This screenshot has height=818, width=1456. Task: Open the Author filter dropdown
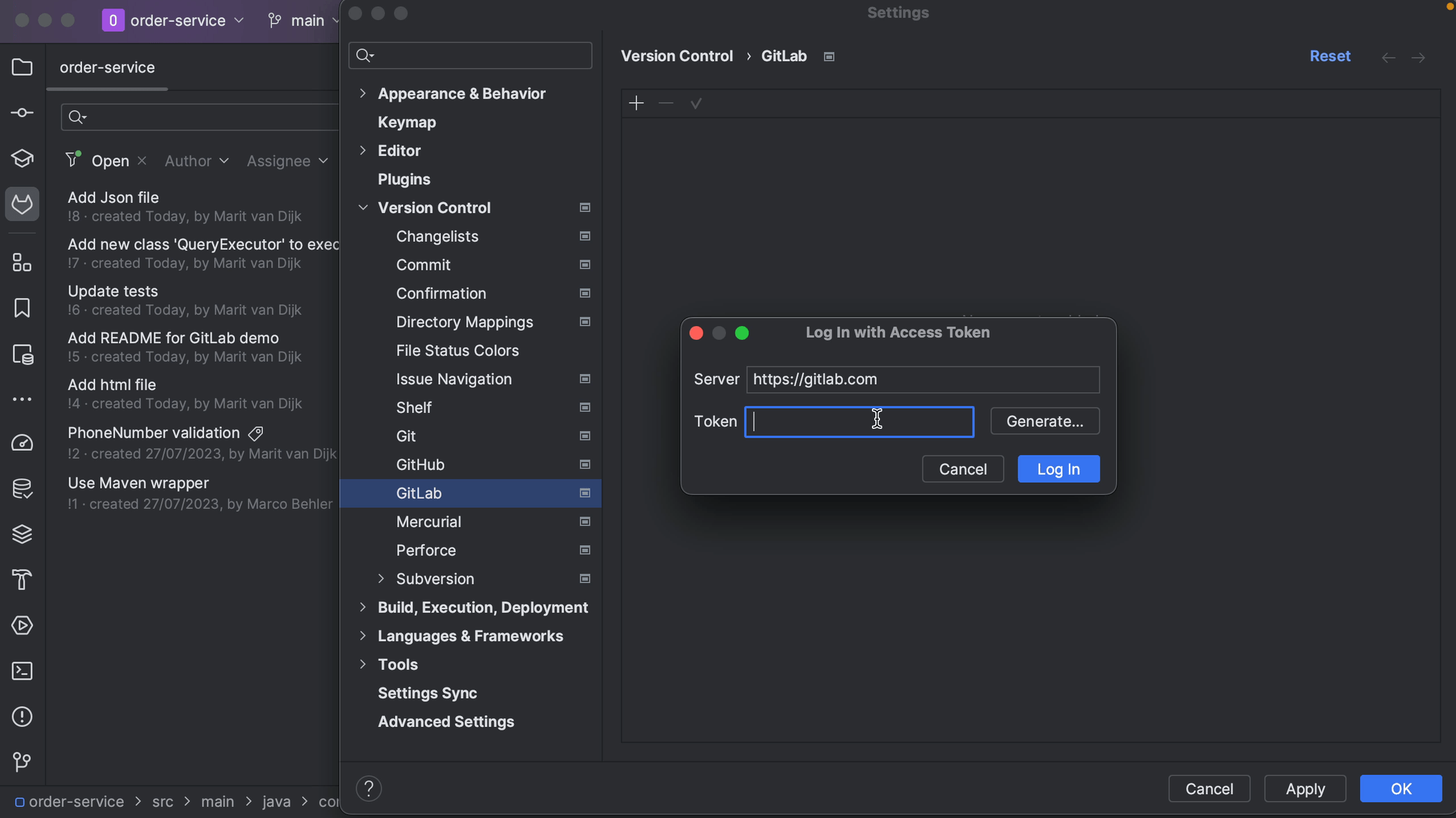click(197, 160)
